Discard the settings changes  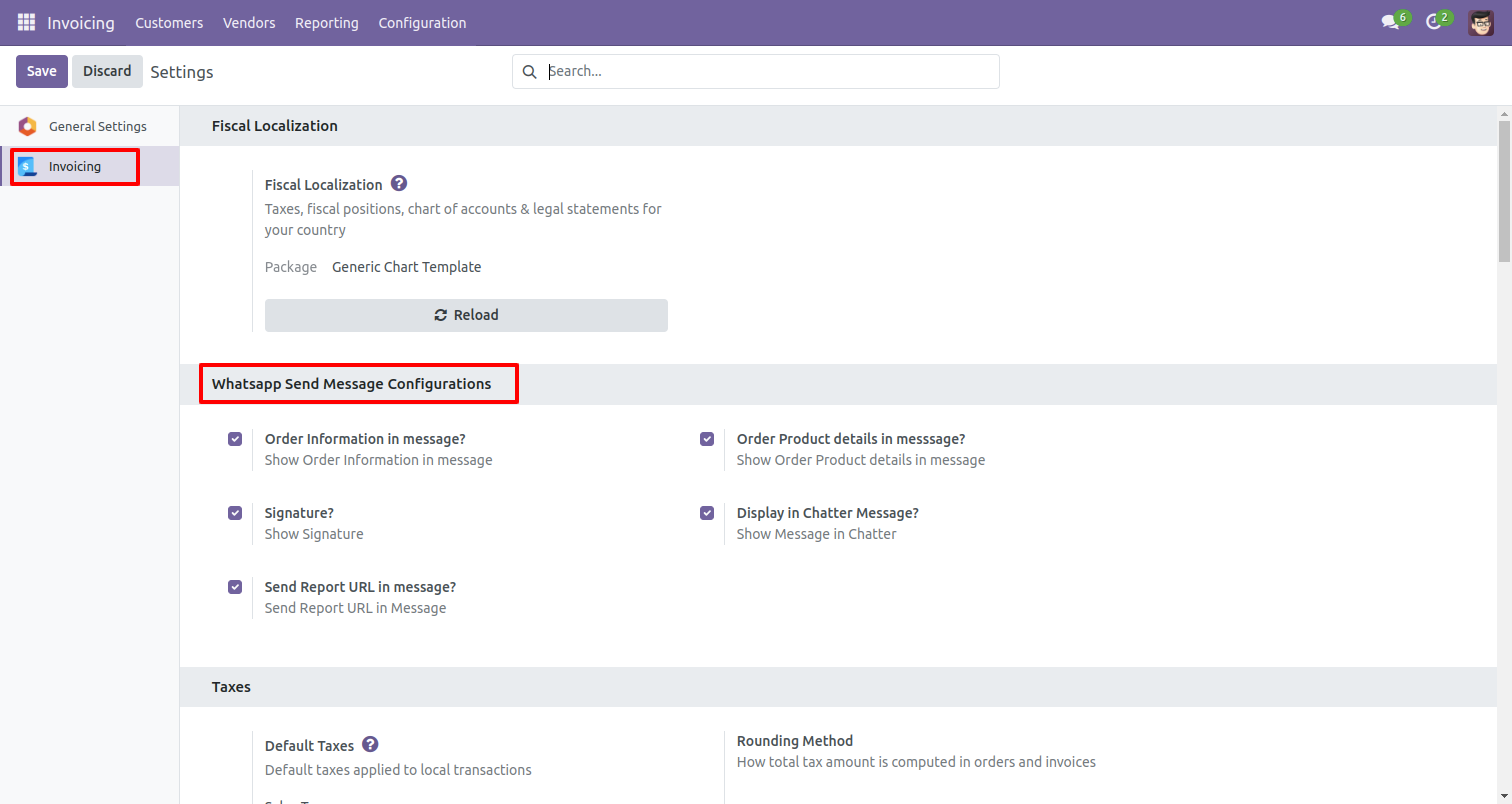[x=107, y=71]
